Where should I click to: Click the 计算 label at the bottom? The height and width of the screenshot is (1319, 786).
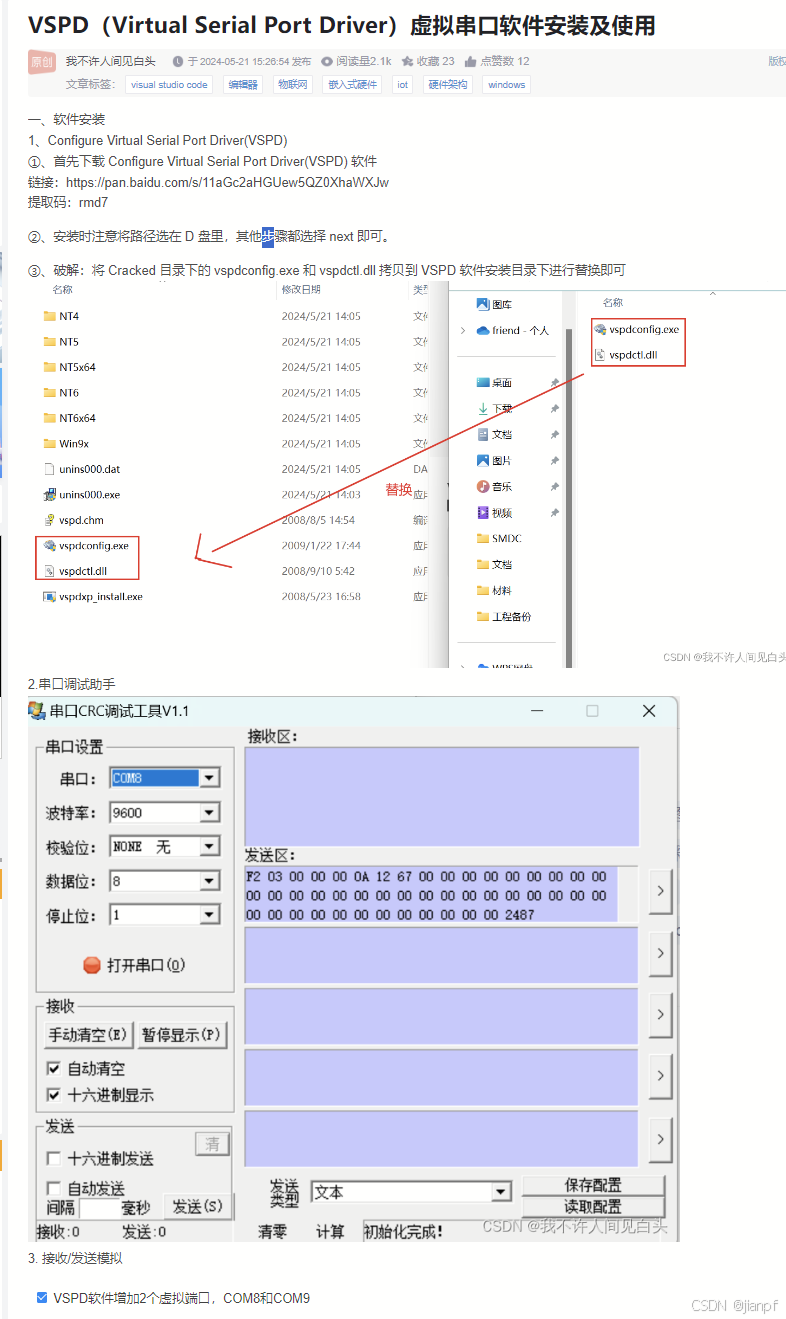330,1231
